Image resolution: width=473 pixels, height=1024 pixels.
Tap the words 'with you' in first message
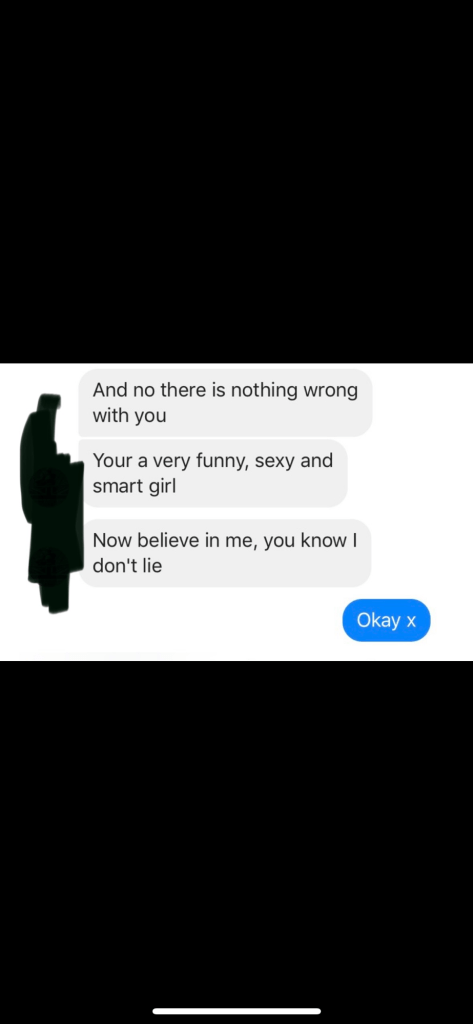coord(129,415)
